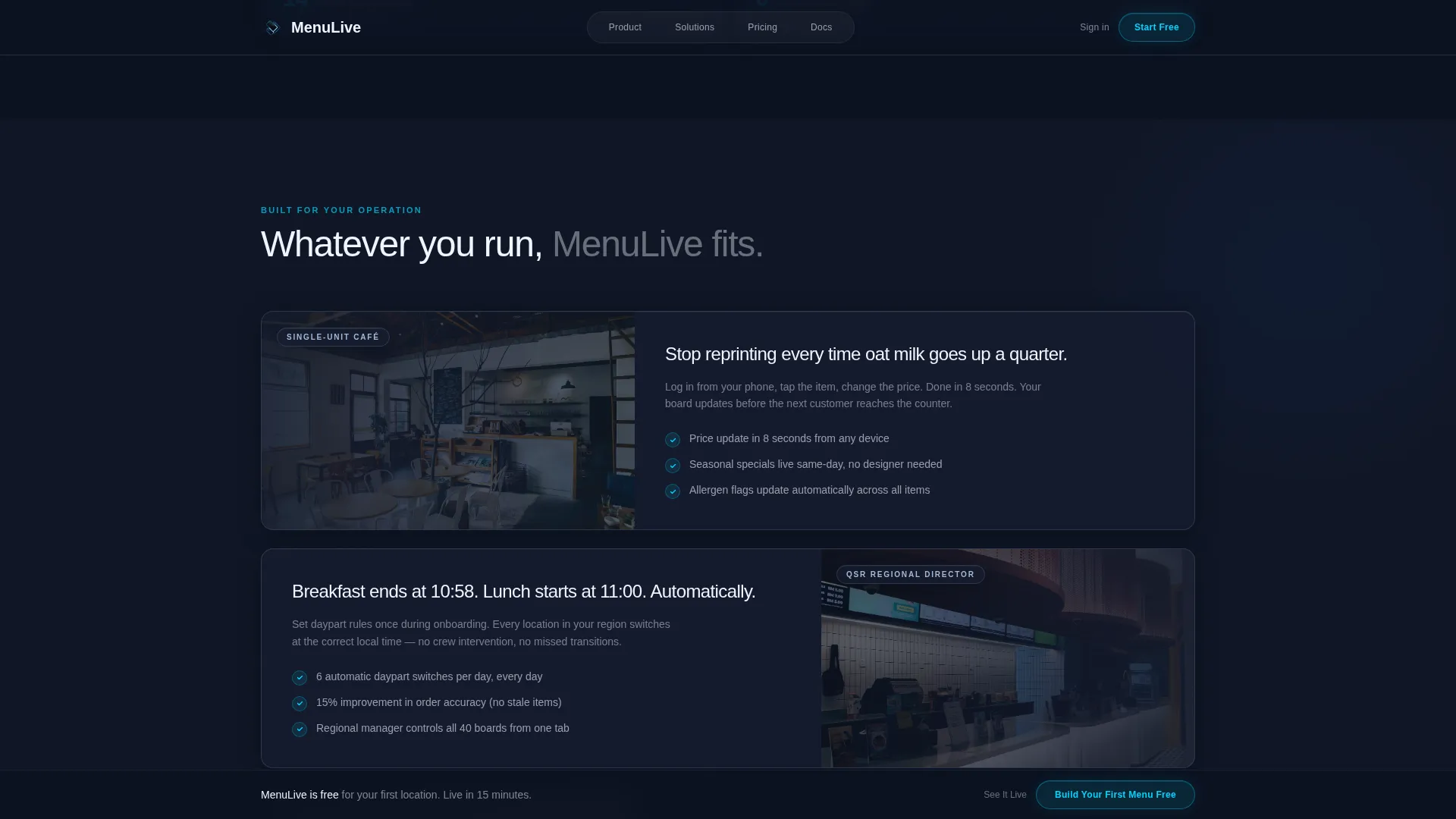
Task: Click the QSR REGIONAL DIRECTOR badge
Action: pos(911,574)
